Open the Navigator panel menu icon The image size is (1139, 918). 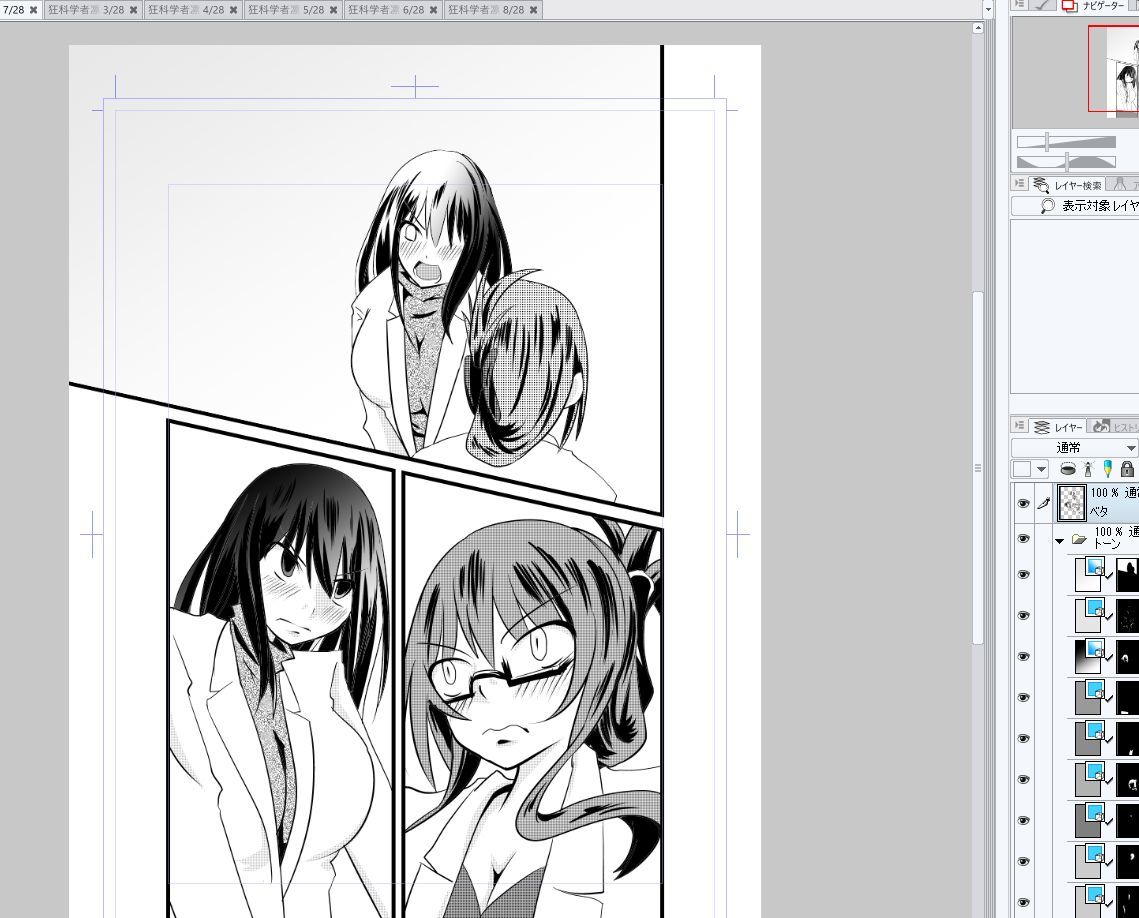1020,5
